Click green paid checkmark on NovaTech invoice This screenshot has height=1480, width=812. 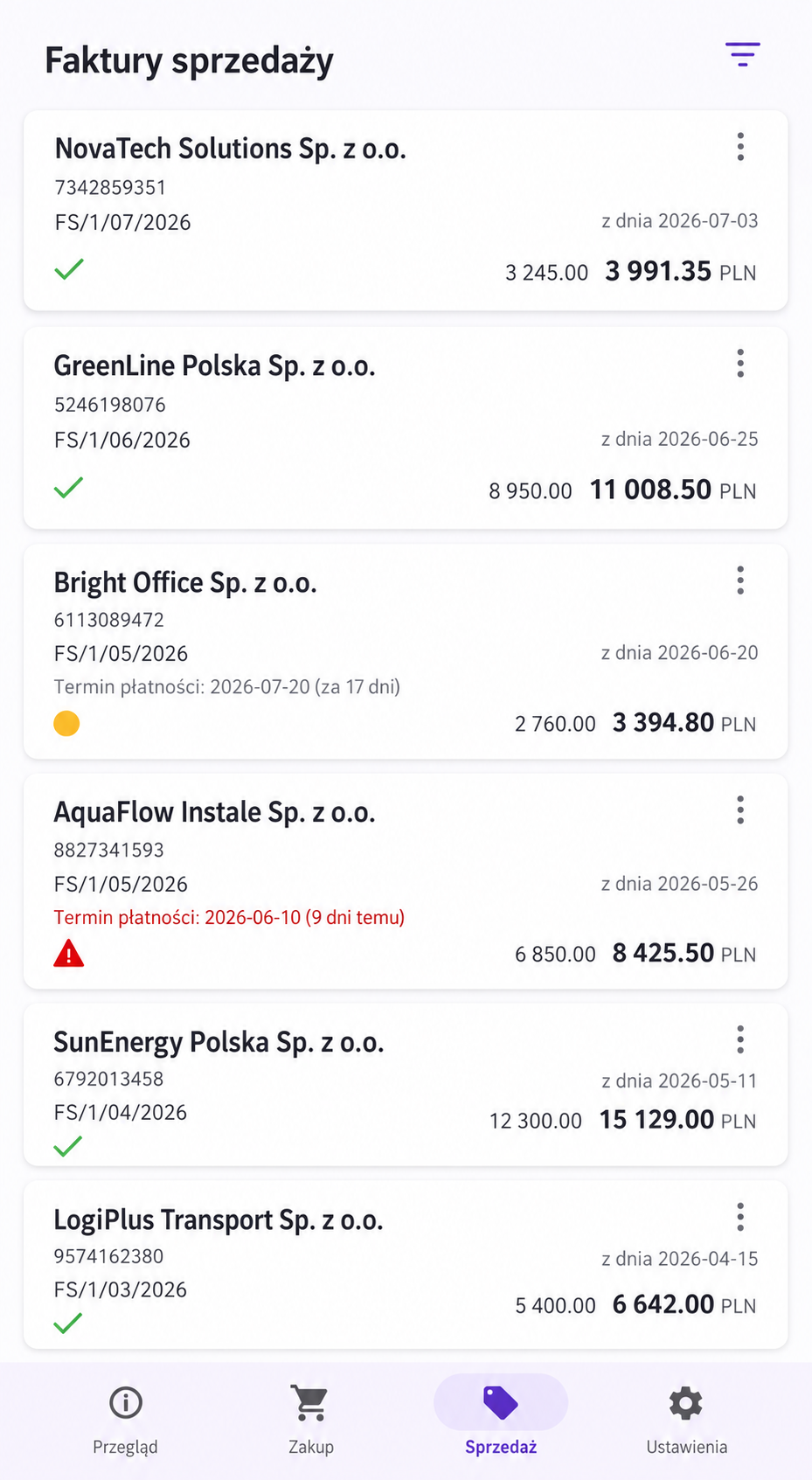69,269
